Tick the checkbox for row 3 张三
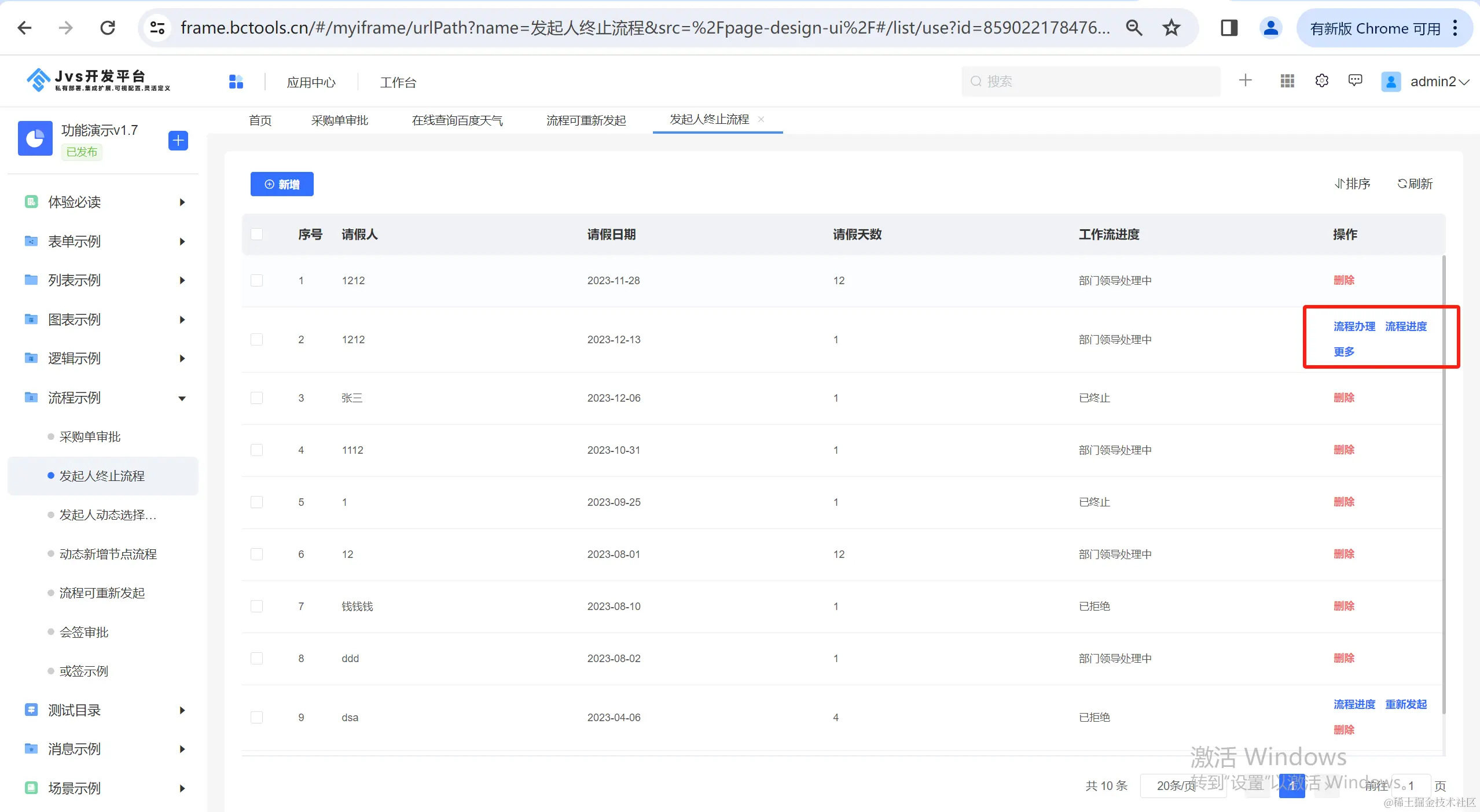This screenshot has width=1480, height=812. click(257, 398)
